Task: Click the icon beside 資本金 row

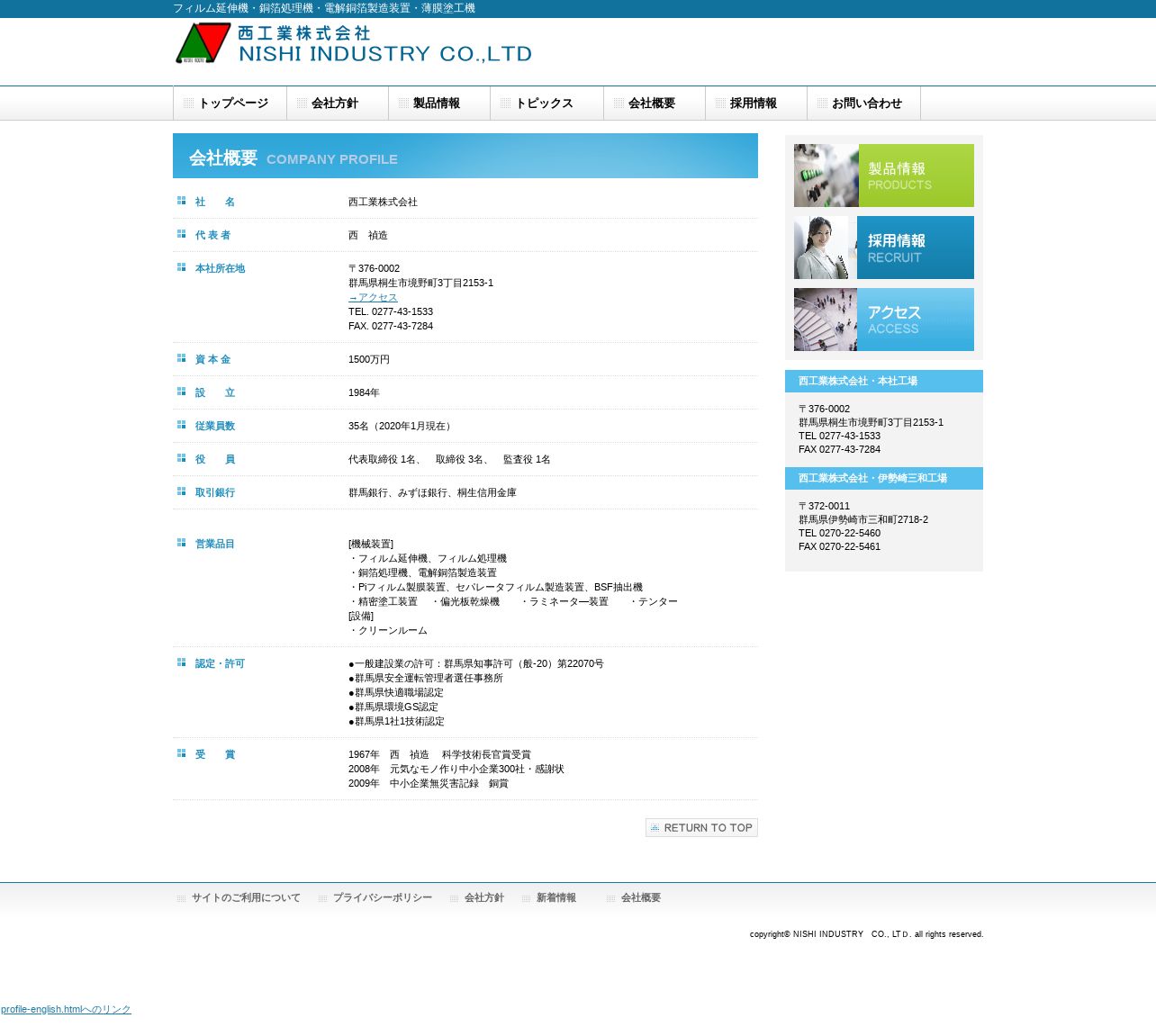Action: click(181, 358)
